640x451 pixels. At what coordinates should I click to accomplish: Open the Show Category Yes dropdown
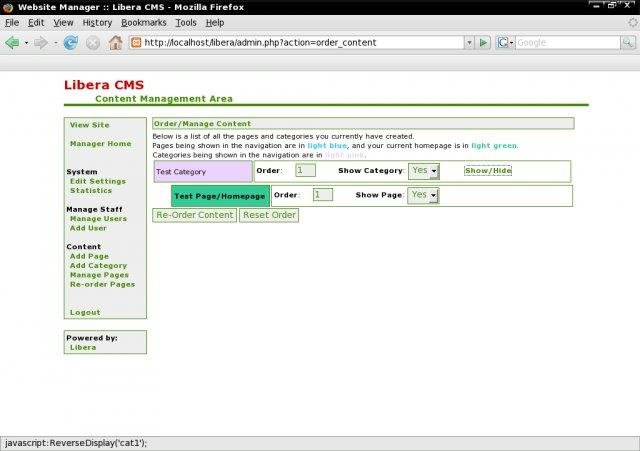pos(424,171)
